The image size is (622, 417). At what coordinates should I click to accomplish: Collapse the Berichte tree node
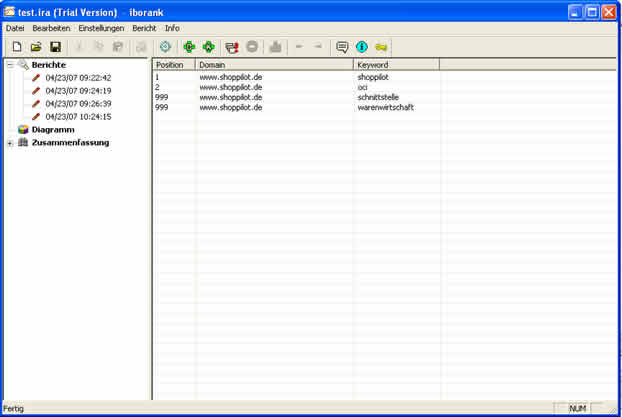[10, 65]
